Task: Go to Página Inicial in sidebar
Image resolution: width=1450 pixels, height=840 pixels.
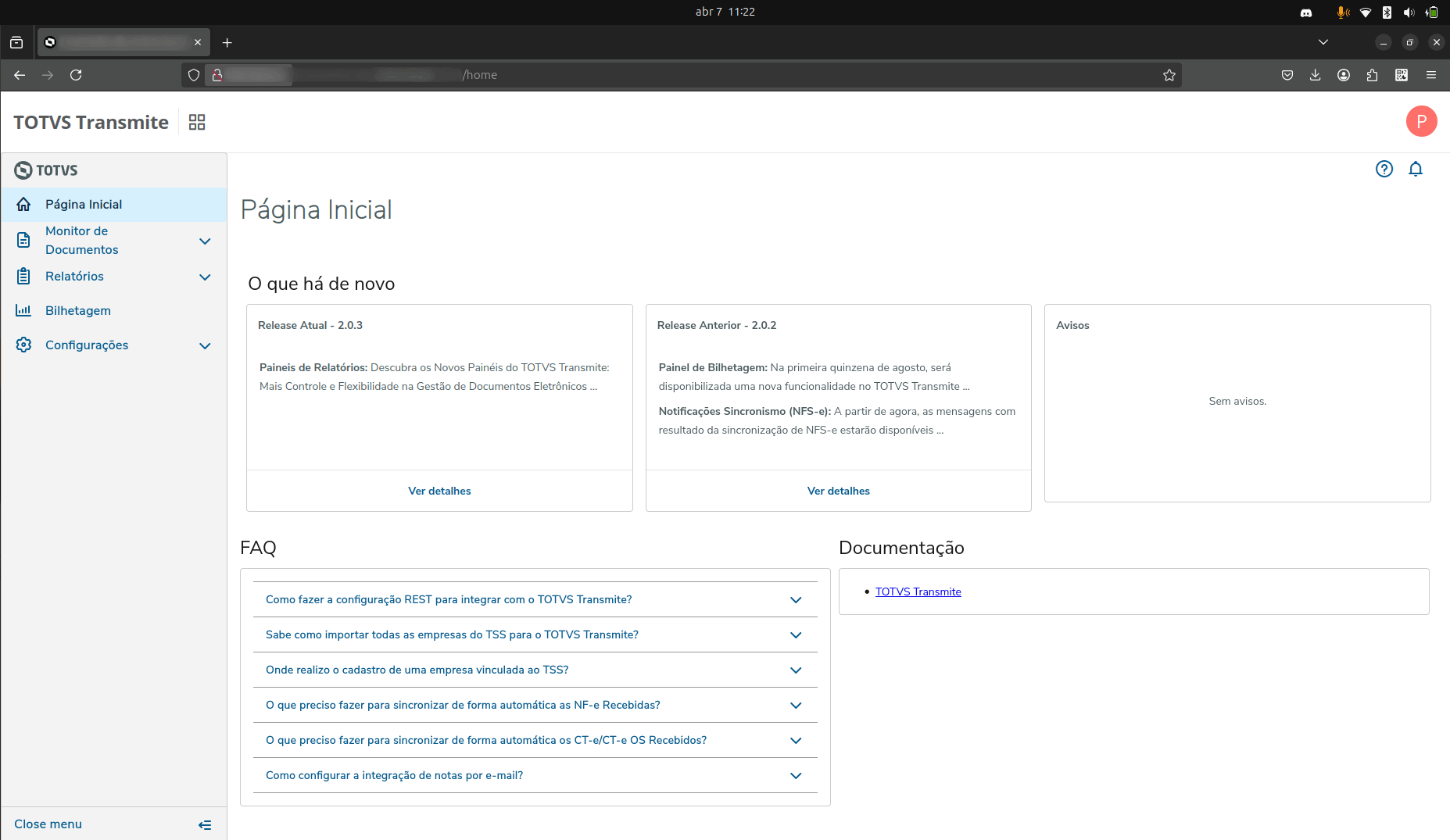Action: pos(84,205)
